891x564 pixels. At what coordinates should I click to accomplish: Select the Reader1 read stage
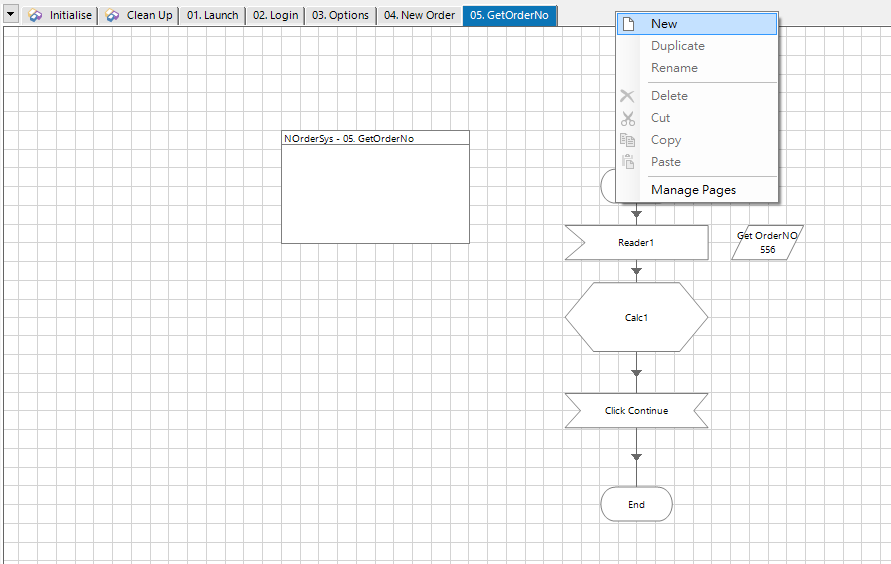pyautogui.click(x=636, y=243)
